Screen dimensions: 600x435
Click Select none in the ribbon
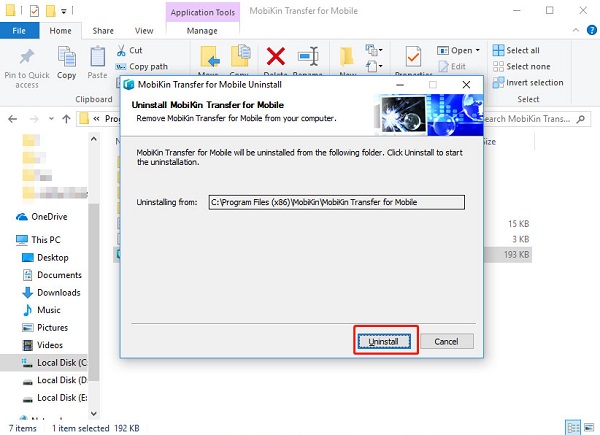pos(522,67)
